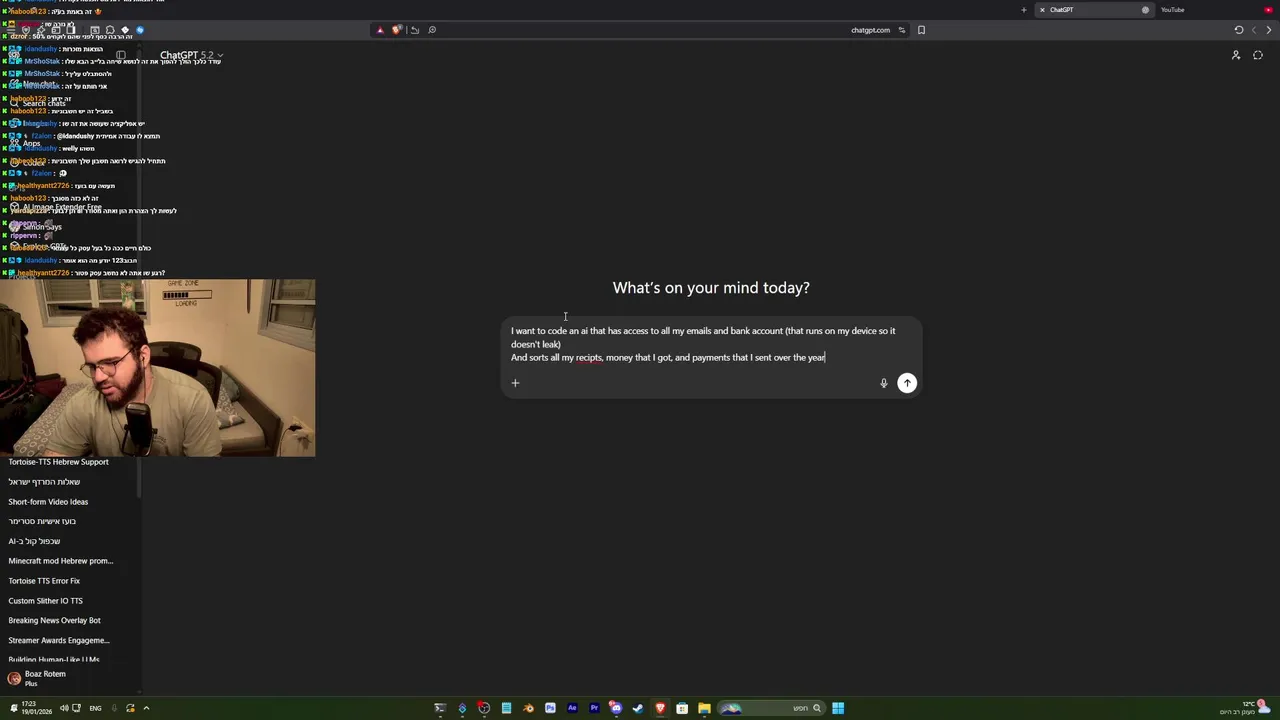Open Discord from the taskbar

(x=616, y=708)
